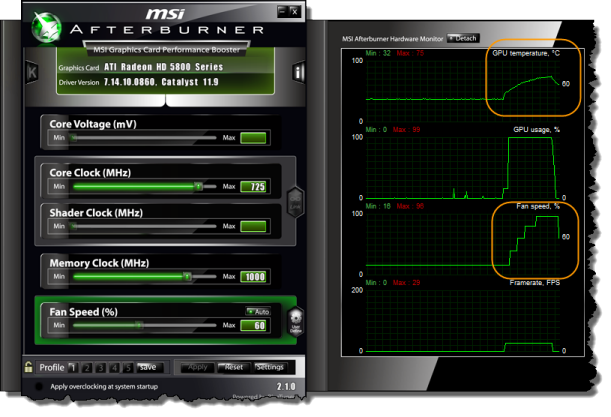
Task: Click the Fan Speed slider handle
Action: [139, 325]
